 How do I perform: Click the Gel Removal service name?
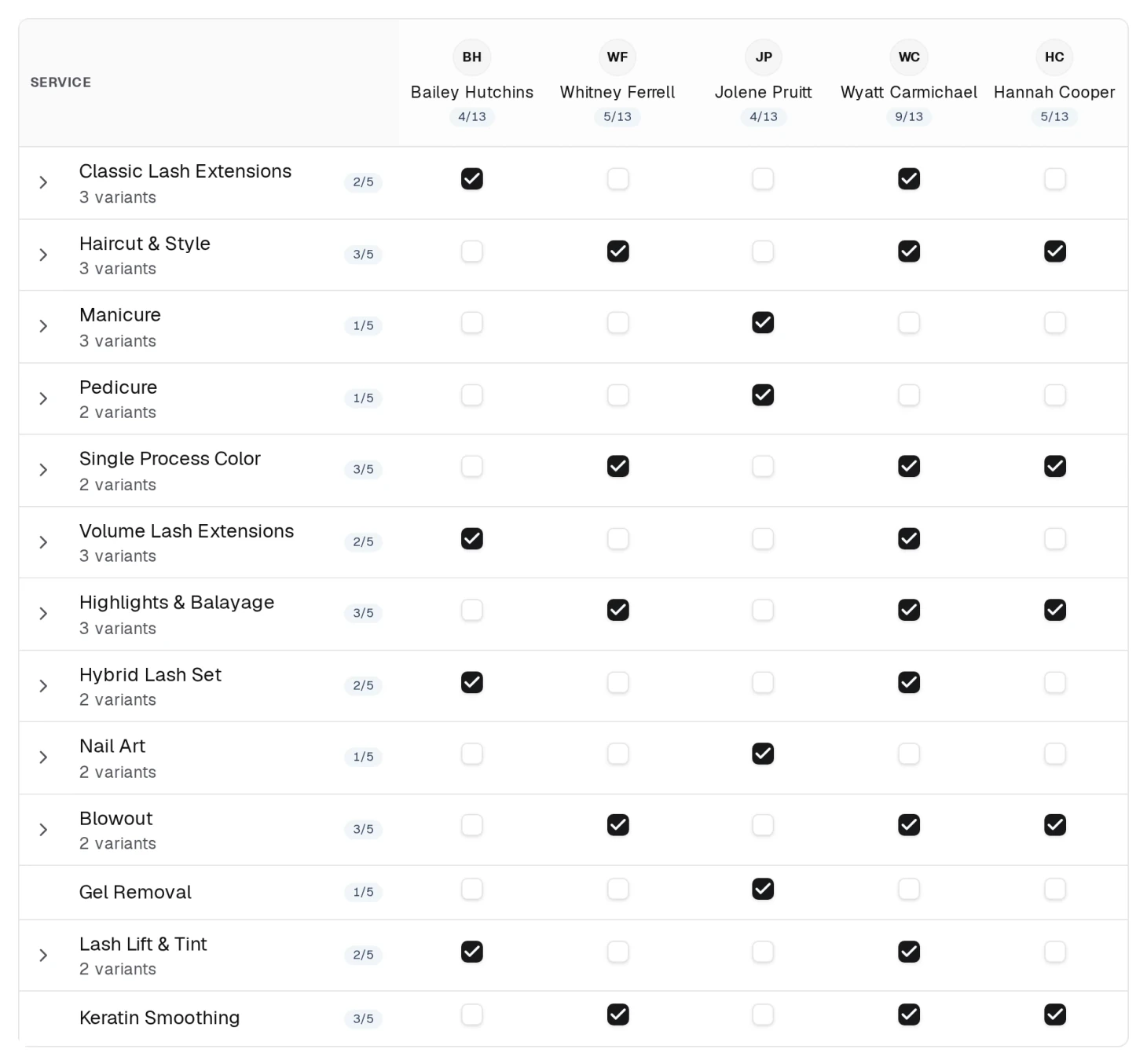(x=135, y=892)
